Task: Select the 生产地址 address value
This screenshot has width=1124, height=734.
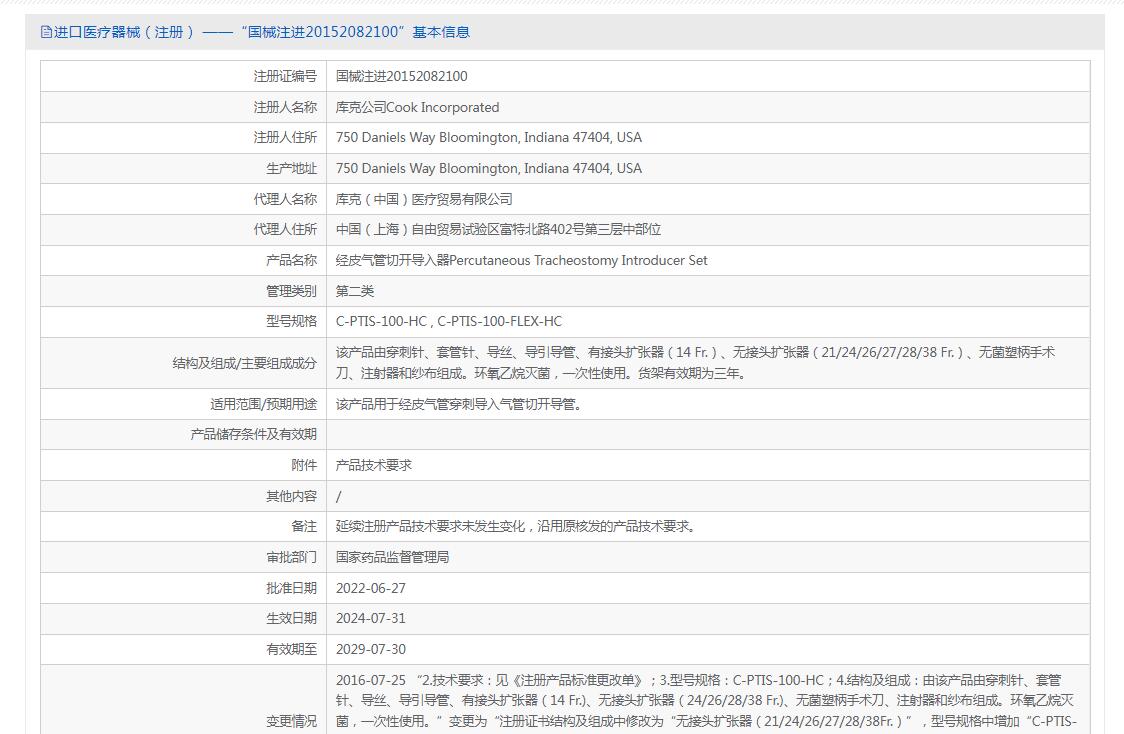Action: pyautogui.click(x=489, y=168)
